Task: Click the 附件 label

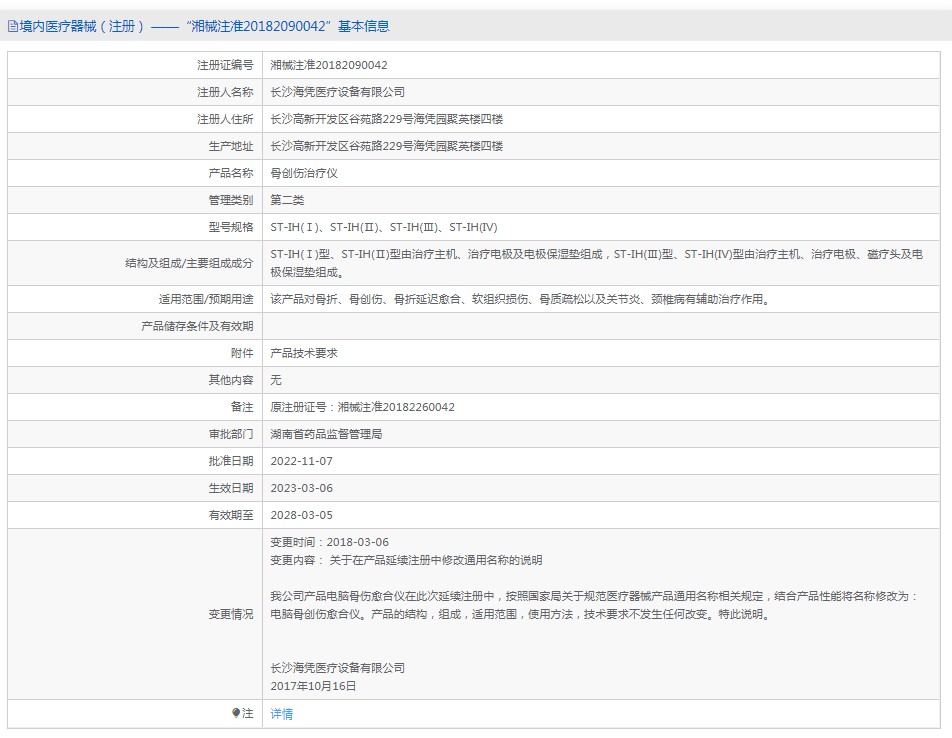Action: tap(242, 353)
